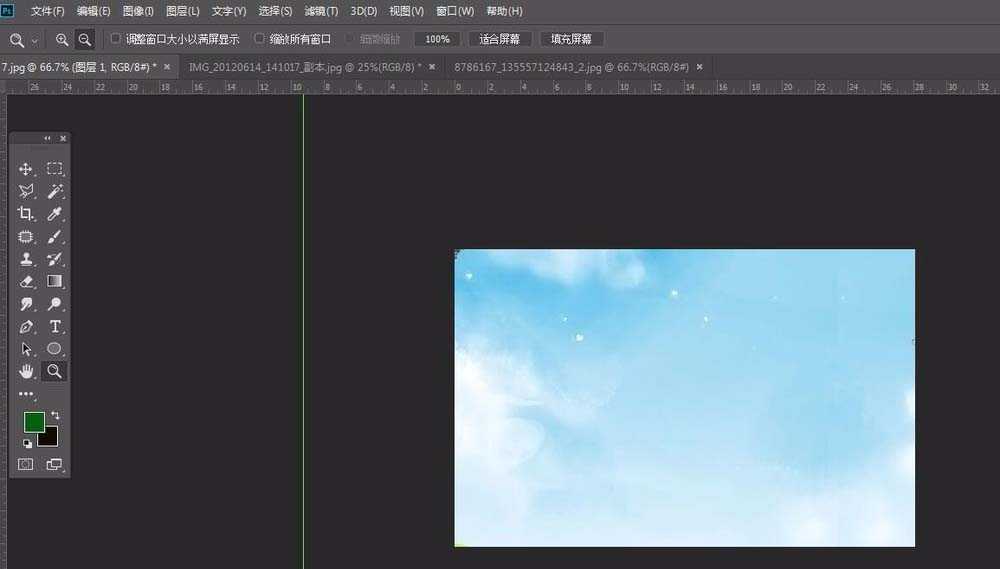Open the green foreground color swatch
The image size is (1000, 569).
tap(34, 422)
